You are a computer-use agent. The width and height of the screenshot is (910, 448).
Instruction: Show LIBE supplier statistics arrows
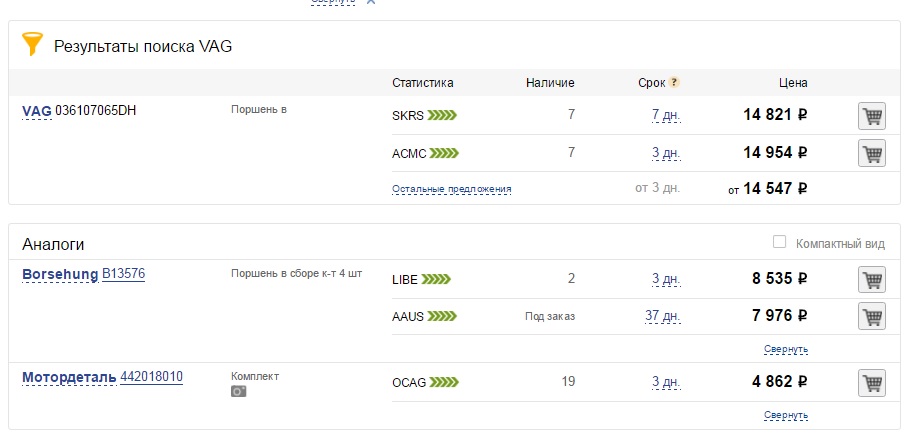click(x=436, y=280)
